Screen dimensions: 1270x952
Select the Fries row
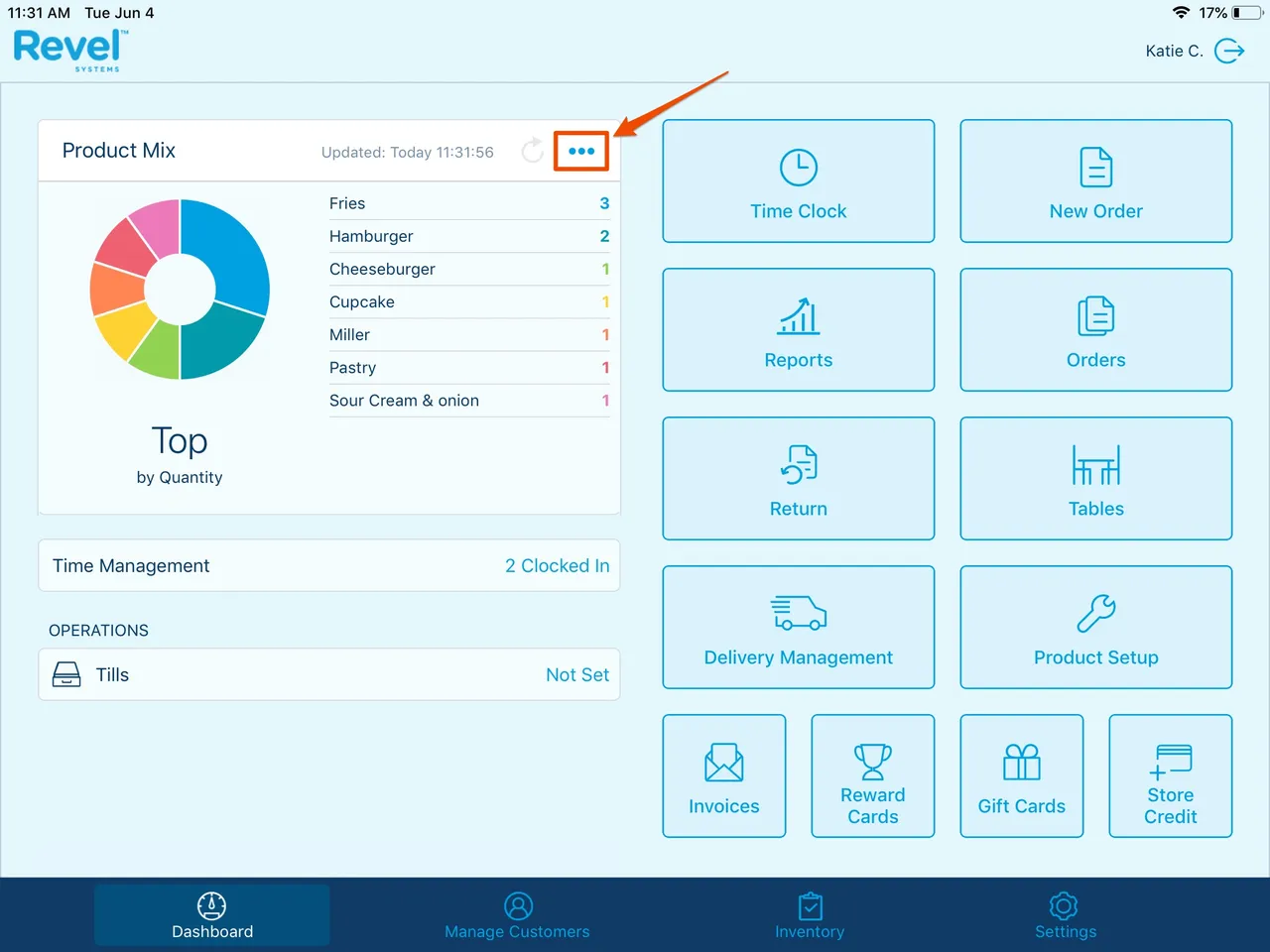(x=469, y=203)
